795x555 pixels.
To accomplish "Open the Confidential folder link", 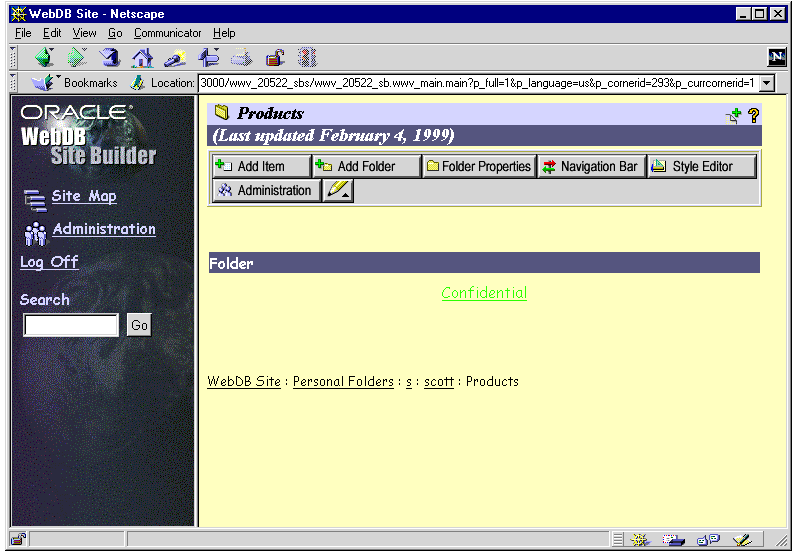I will 484,293.
